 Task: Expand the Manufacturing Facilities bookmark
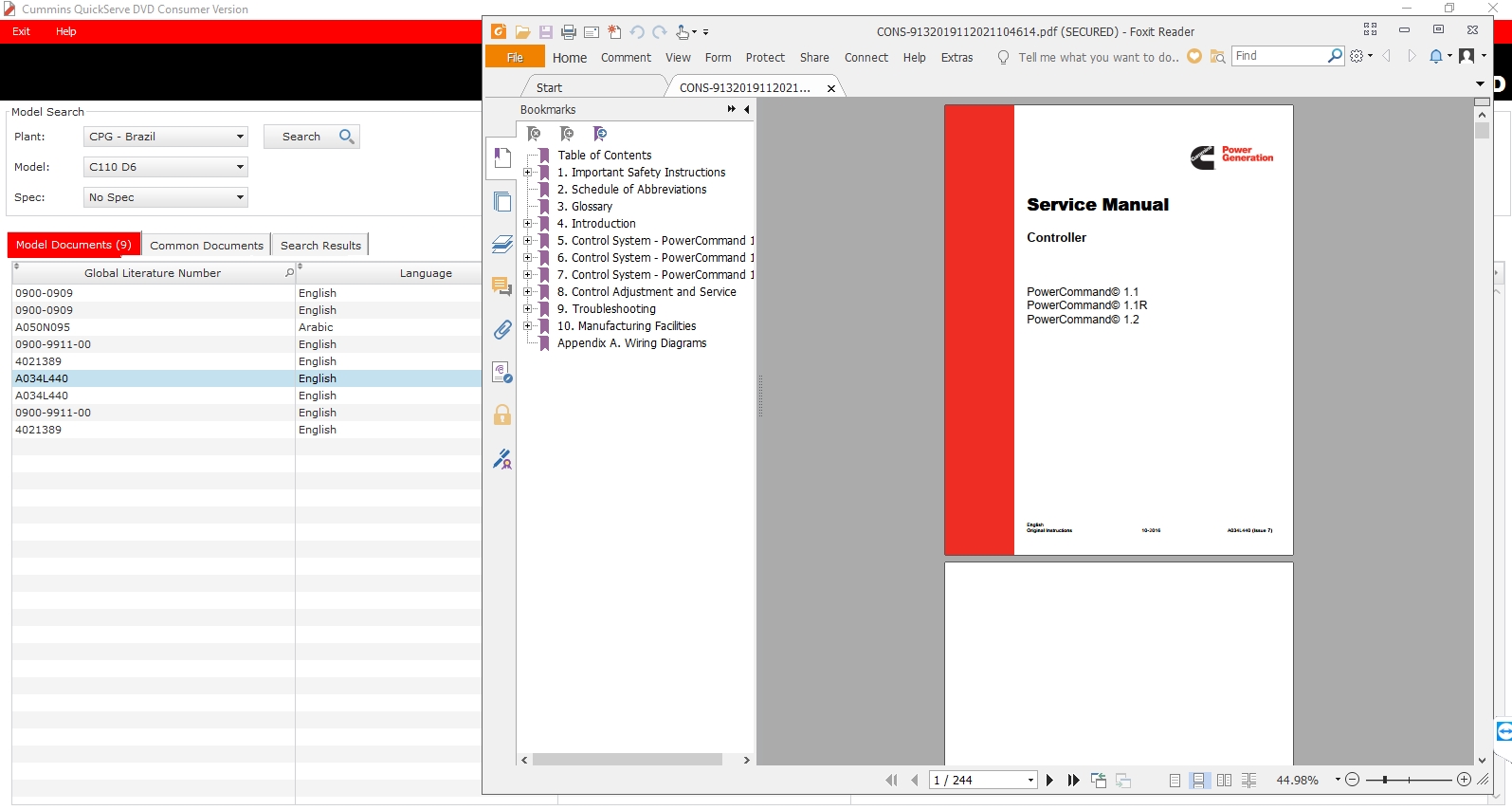tap(528, 326)
